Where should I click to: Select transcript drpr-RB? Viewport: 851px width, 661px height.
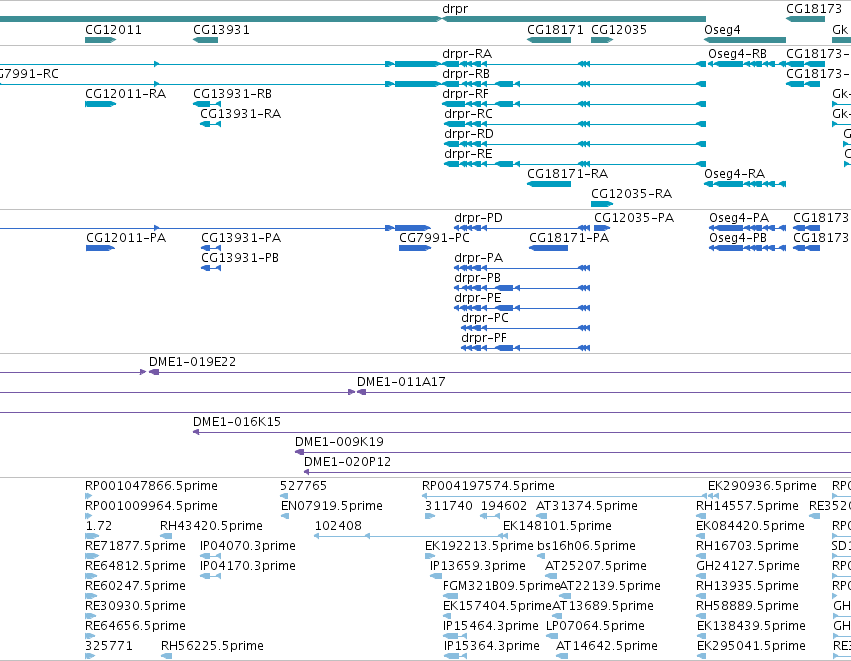click(x=466, y=74)
